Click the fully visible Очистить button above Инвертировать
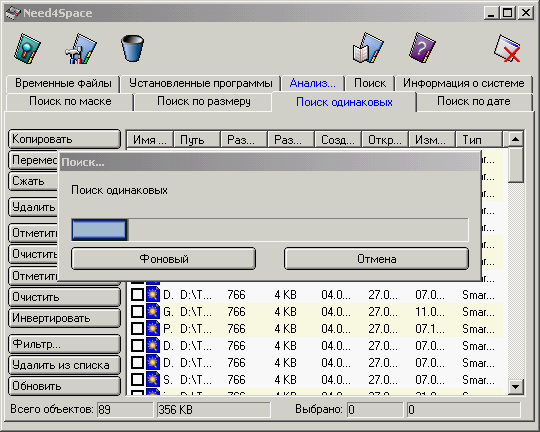 [64, 297]
